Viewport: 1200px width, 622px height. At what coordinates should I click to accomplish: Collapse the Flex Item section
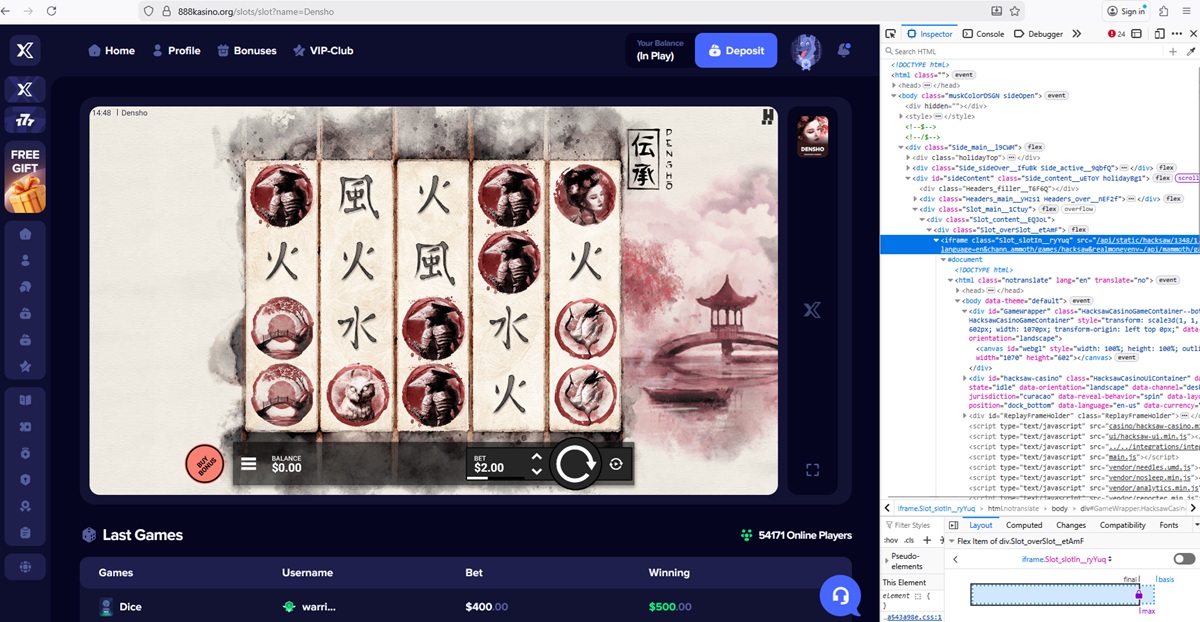950,541
